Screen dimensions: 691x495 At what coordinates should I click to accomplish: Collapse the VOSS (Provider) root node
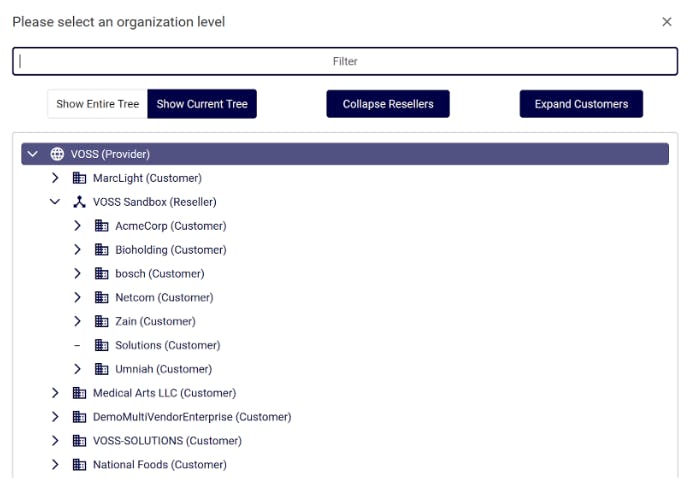point(33,154)
